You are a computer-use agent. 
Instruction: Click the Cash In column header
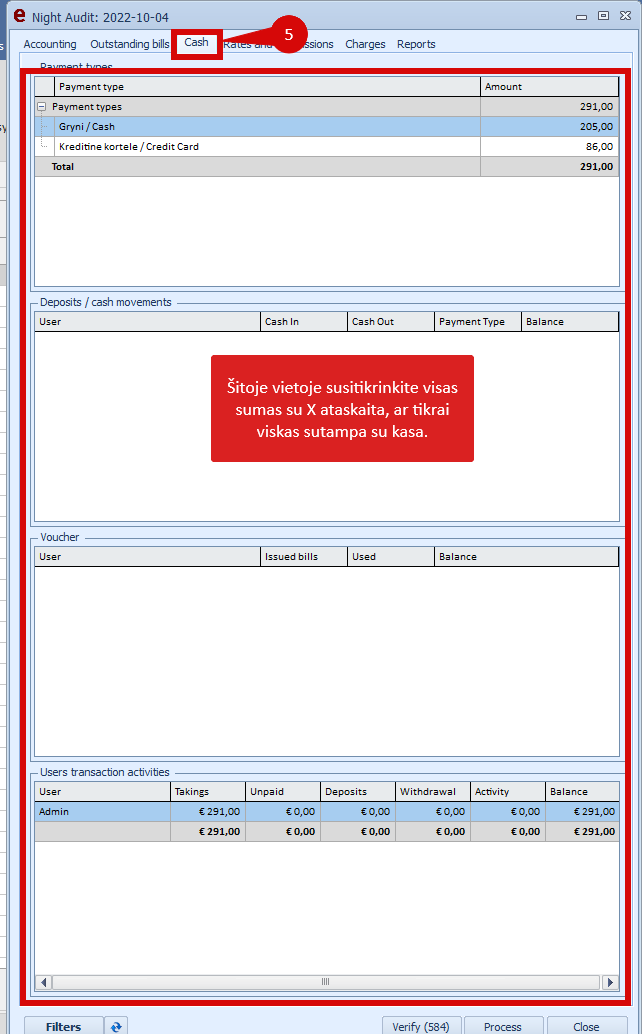click(303, 322)
